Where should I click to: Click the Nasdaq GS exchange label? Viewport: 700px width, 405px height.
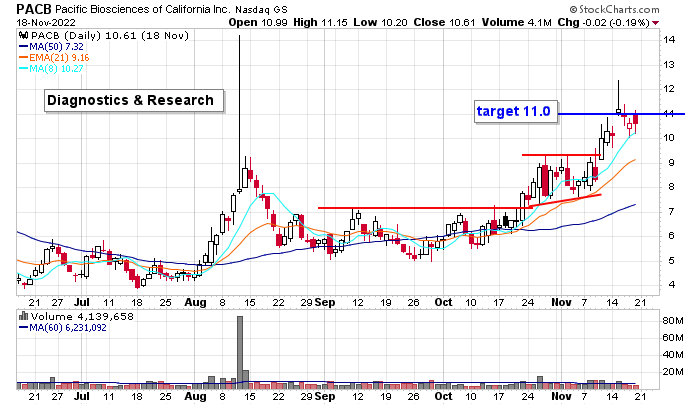pos(261,9)
